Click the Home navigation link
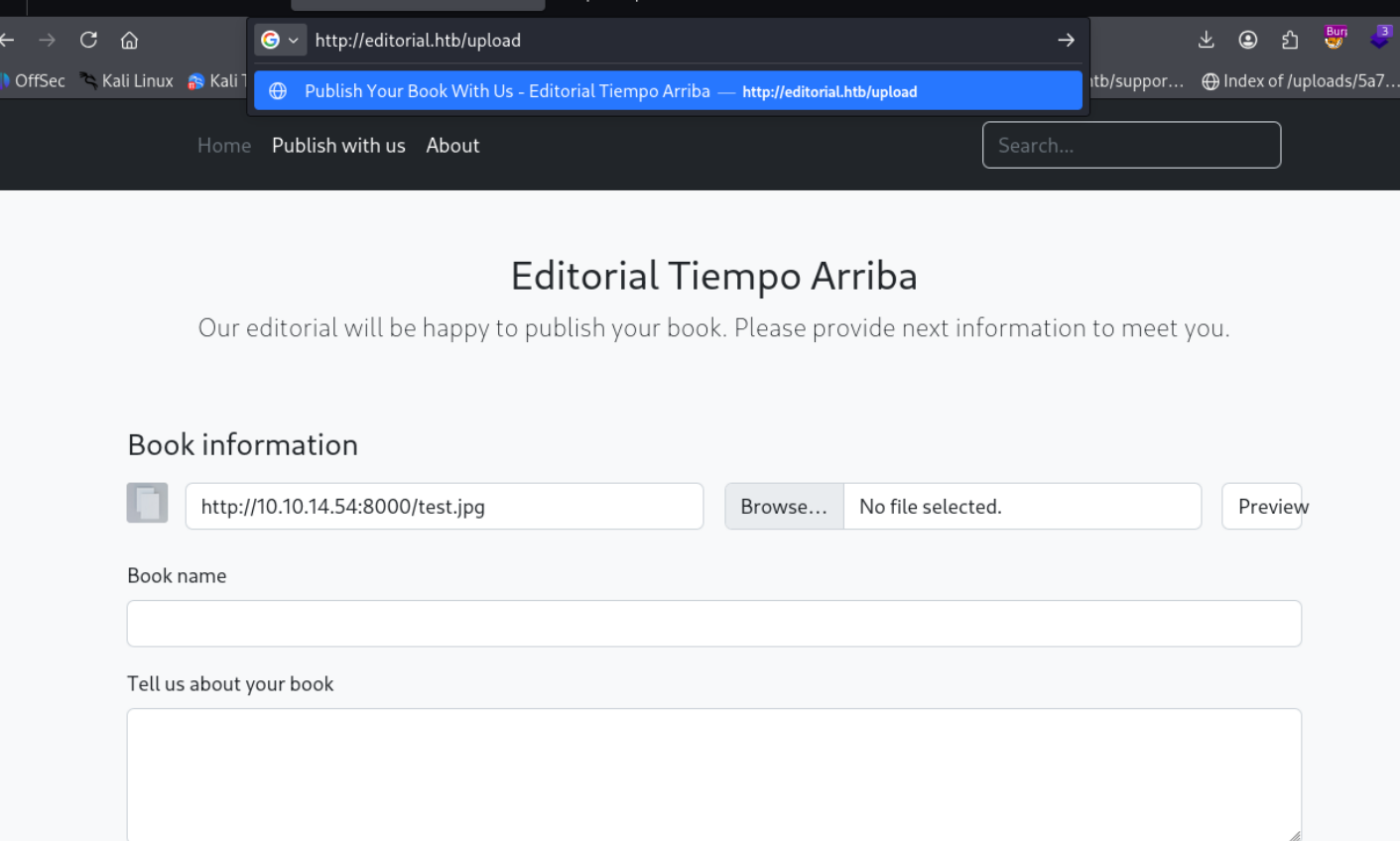This screenshot has width=1400, height=841. point(224,145)
